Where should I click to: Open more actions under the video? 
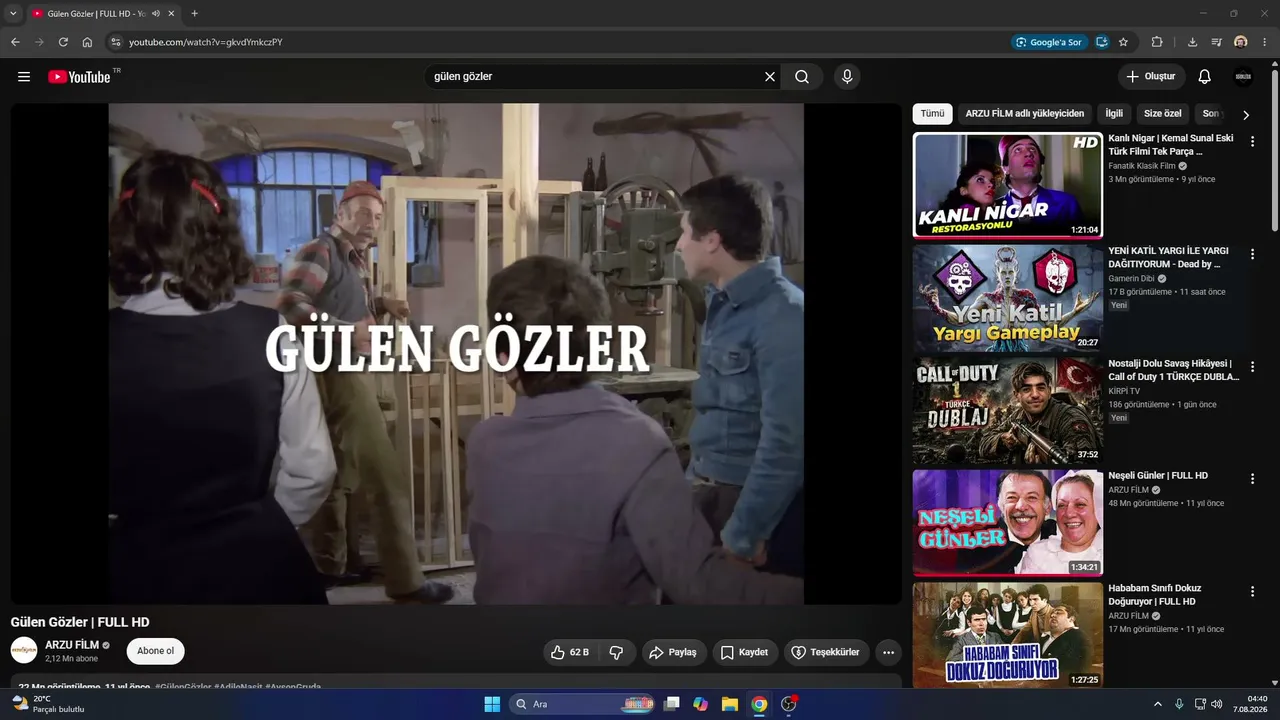(x=888, y=652)
